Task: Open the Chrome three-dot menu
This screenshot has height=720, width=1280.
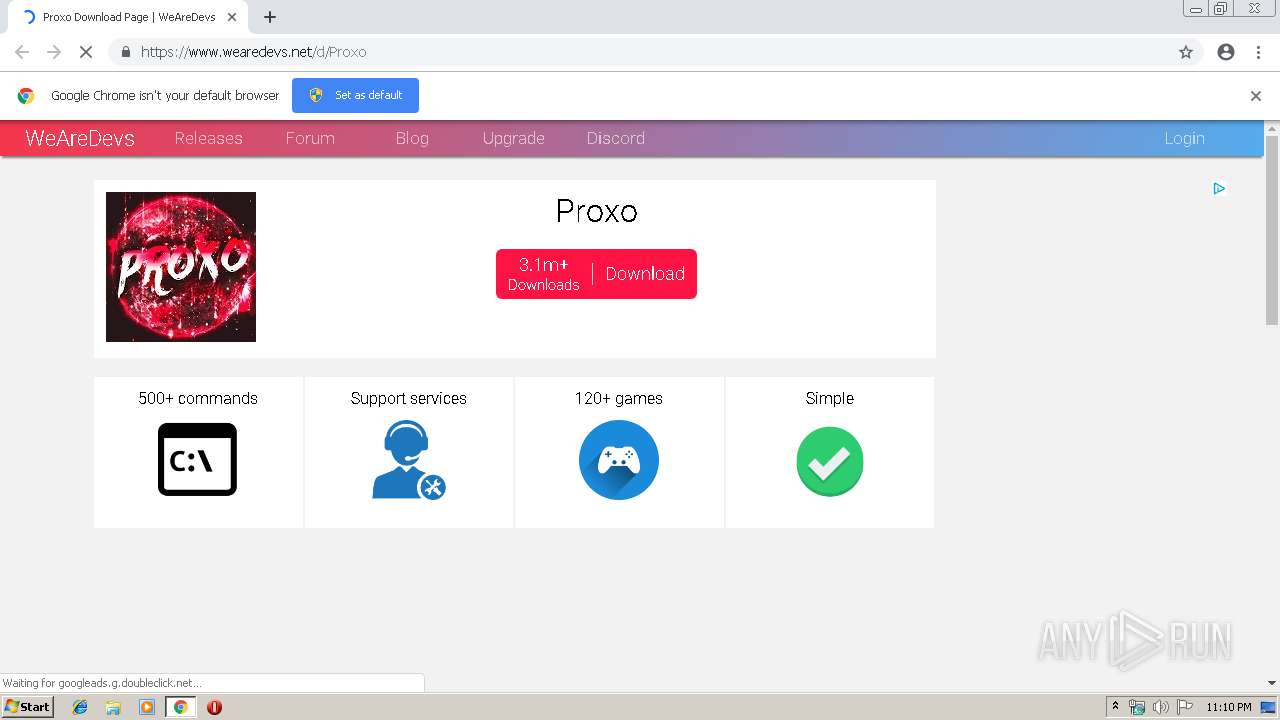Action: click(x=1258, y=52)
